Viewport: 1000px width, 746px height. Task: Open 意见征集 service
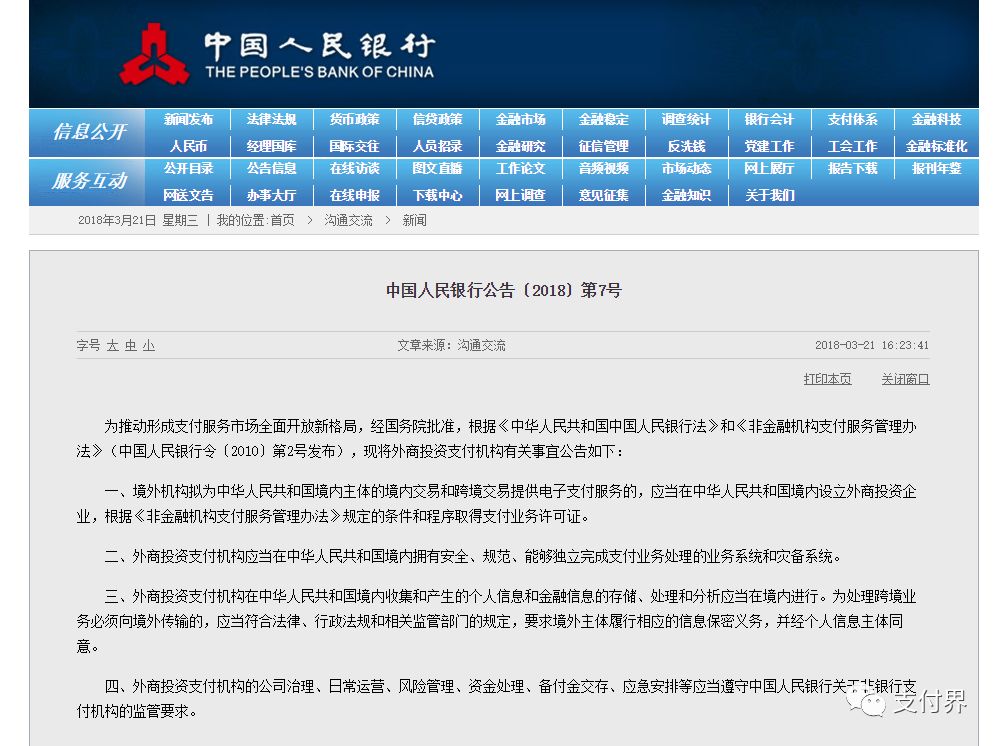click(603, 195)
